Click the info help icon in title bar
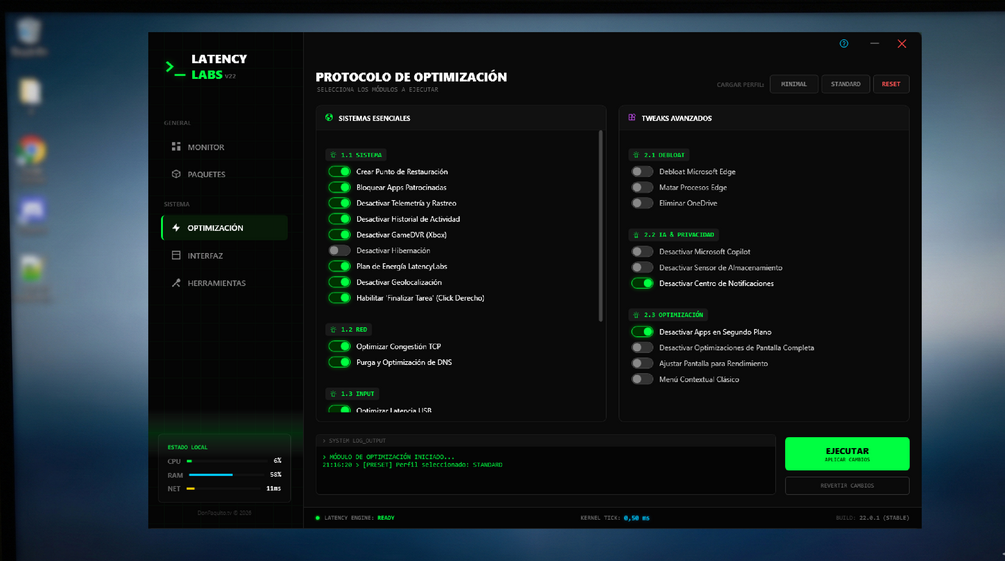The width and height of the screenshot is (1005, 561). [x=843, y=44]
